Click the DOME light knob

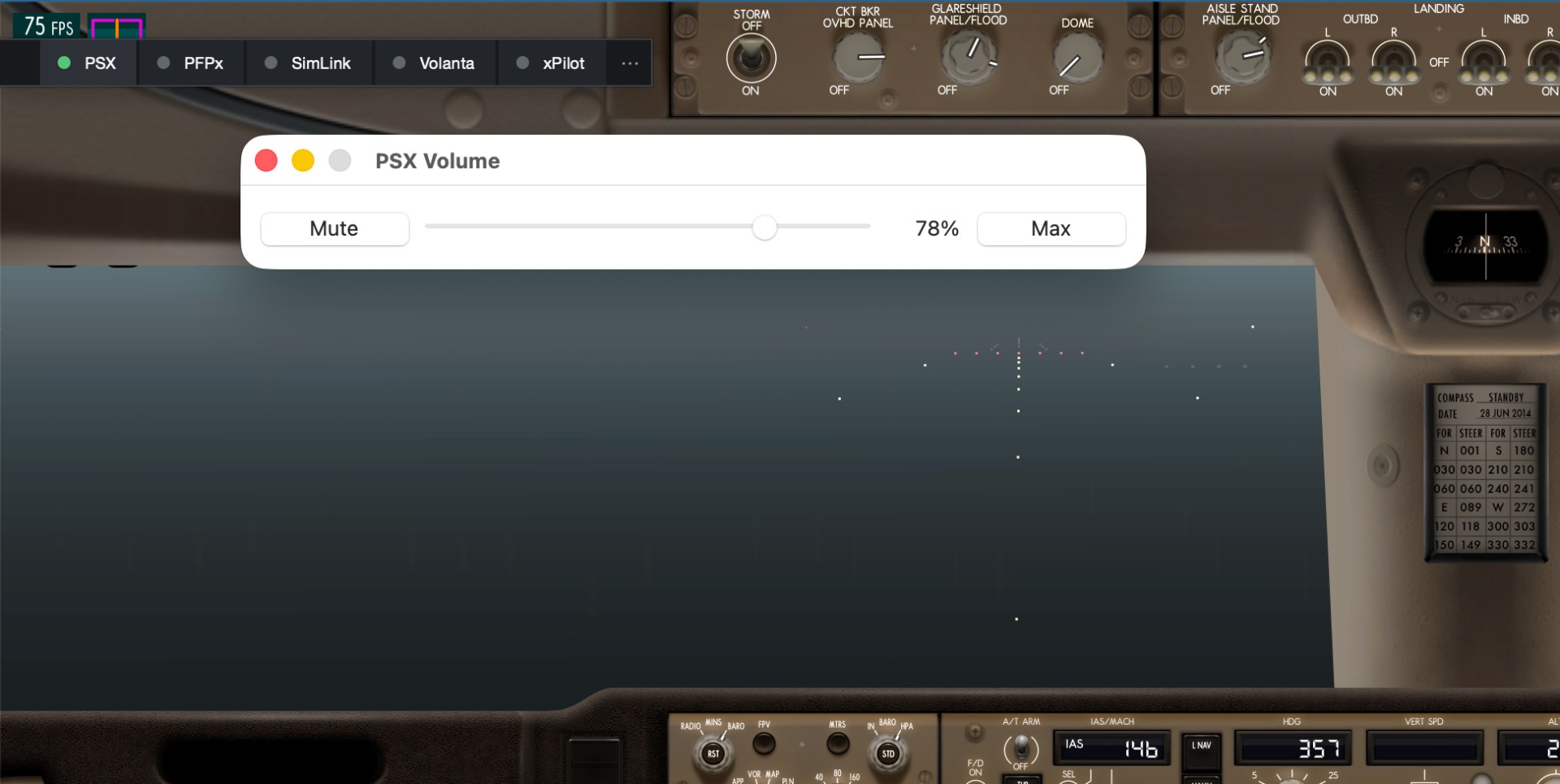1077,58
